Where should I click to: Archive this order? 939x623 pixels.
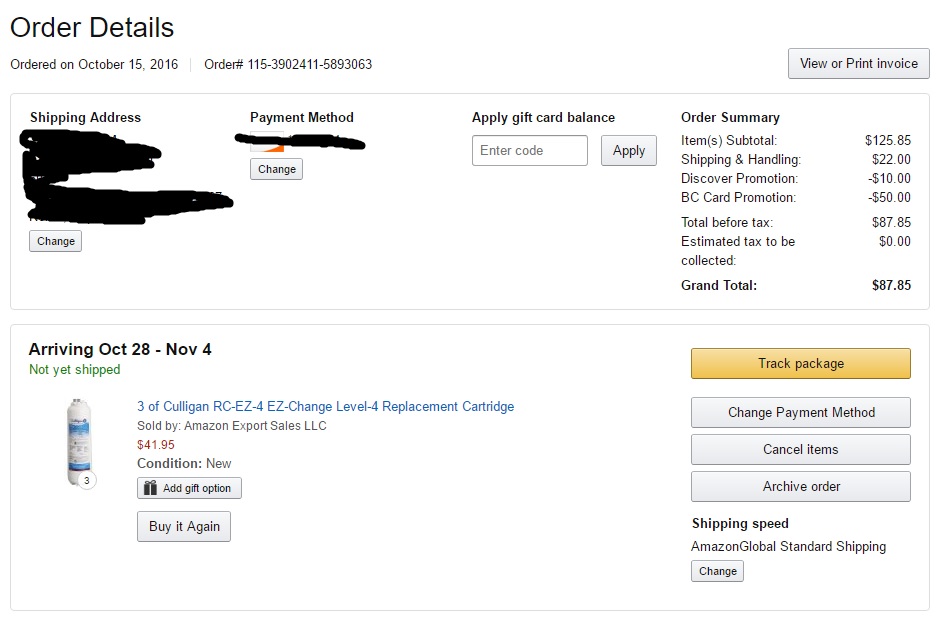tap(800, 486)
